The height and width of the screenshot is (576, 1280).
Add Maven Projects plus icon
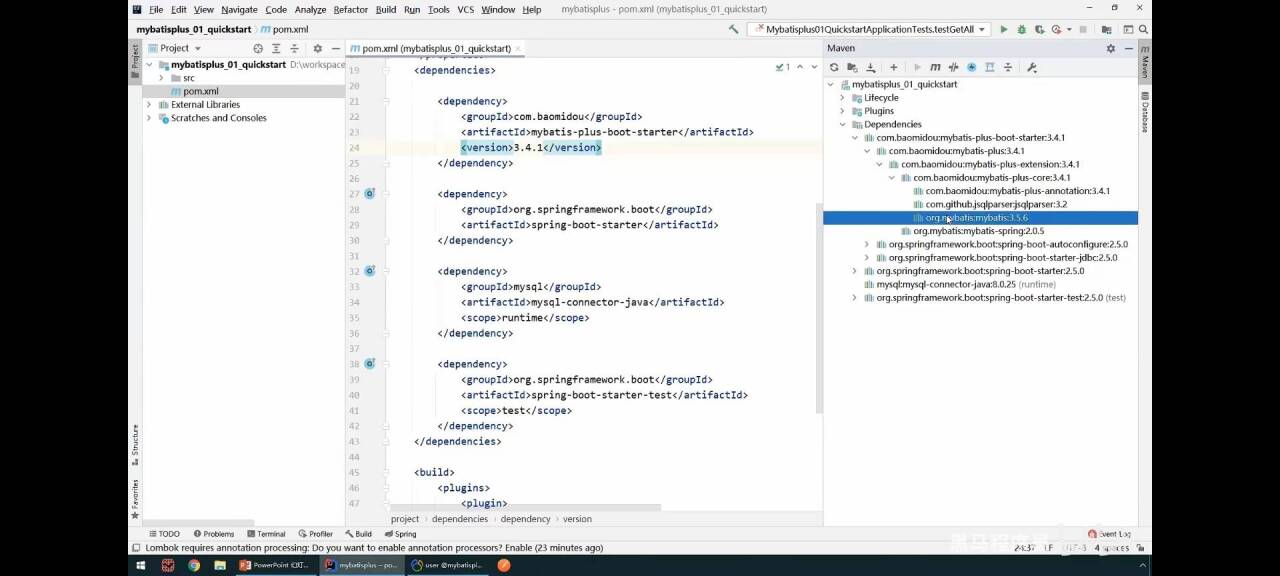pos(894,67)
